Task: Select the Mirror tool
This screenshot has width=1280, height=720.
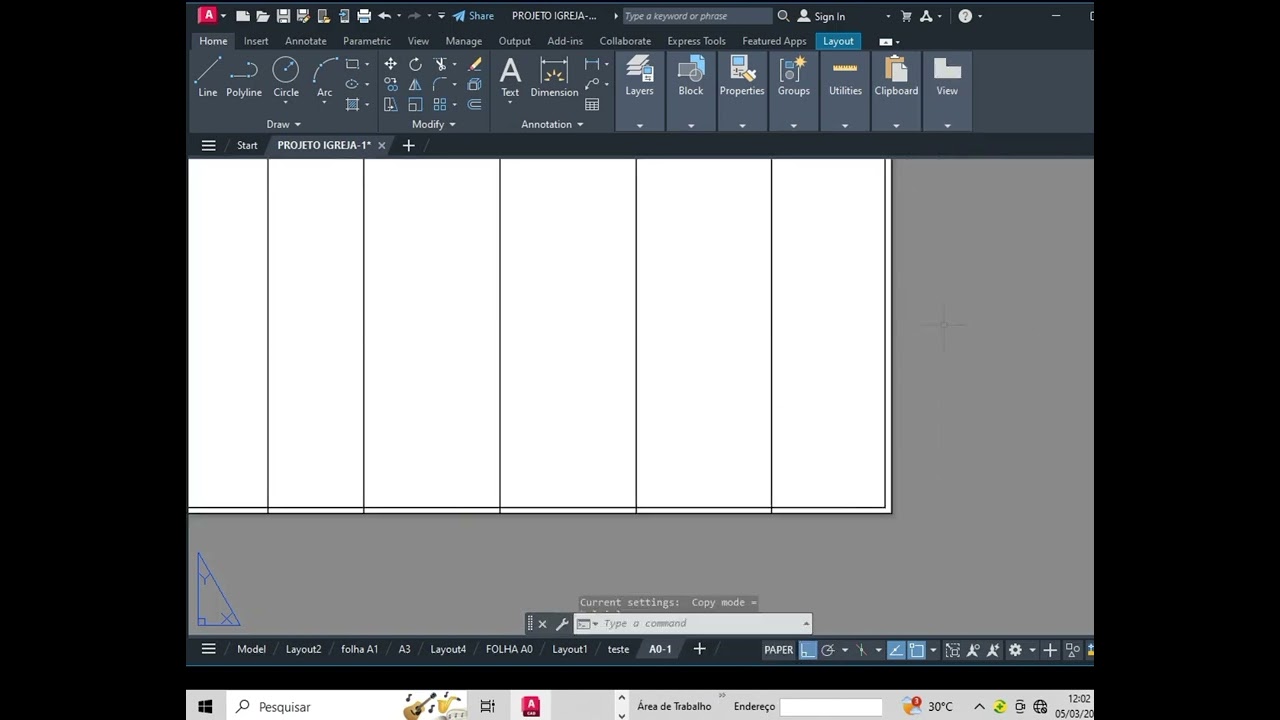Action: coord(415,84)
